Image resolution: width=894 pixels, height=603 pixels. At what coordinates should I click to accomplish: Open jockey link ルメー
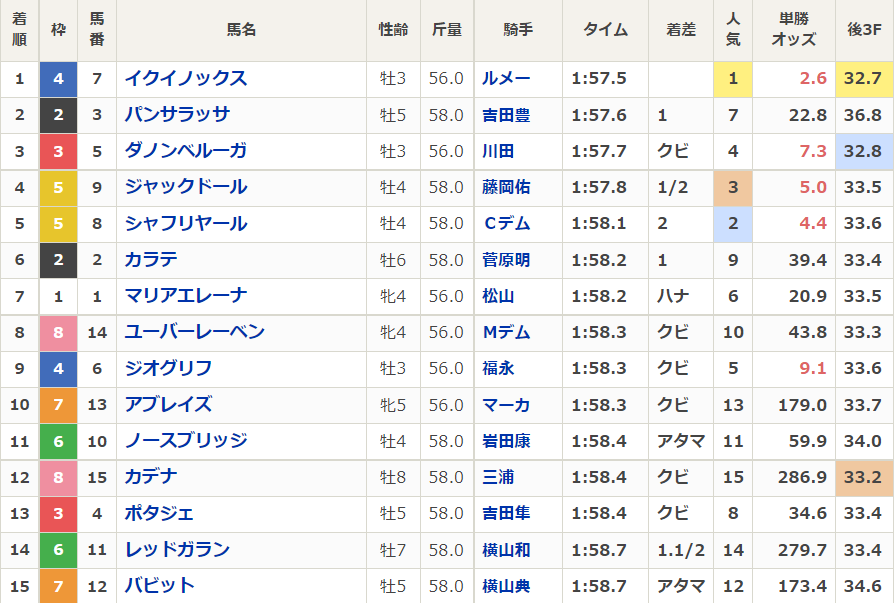point(506,78)
